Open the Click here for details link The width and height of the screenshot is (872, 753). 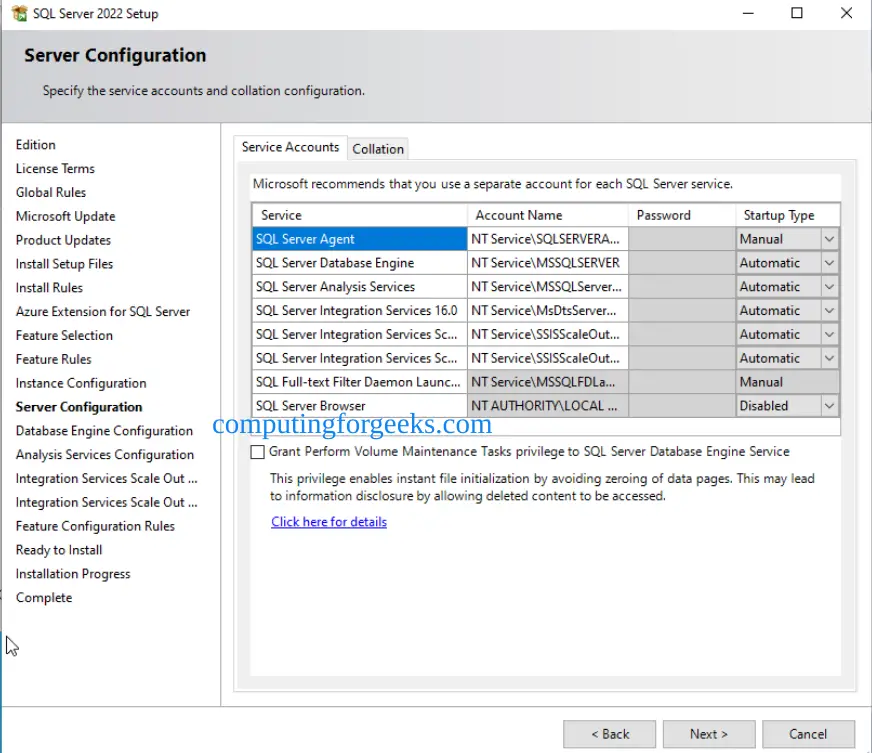click(329, 522)
